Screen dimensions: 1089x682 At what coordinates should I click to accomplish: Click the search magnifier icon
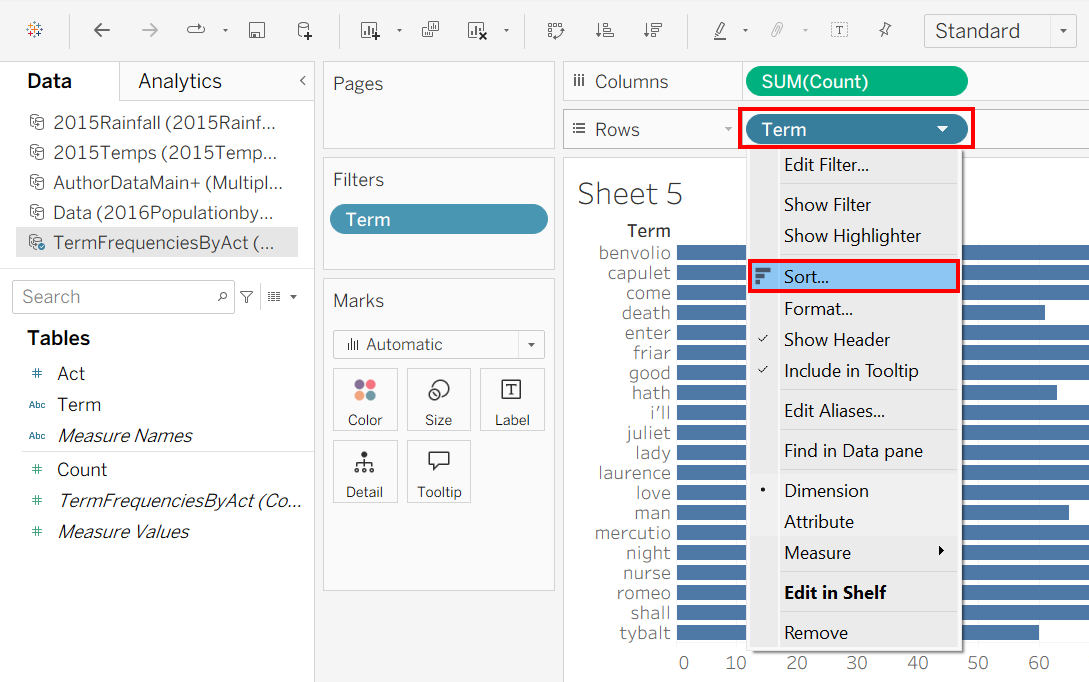222,297
